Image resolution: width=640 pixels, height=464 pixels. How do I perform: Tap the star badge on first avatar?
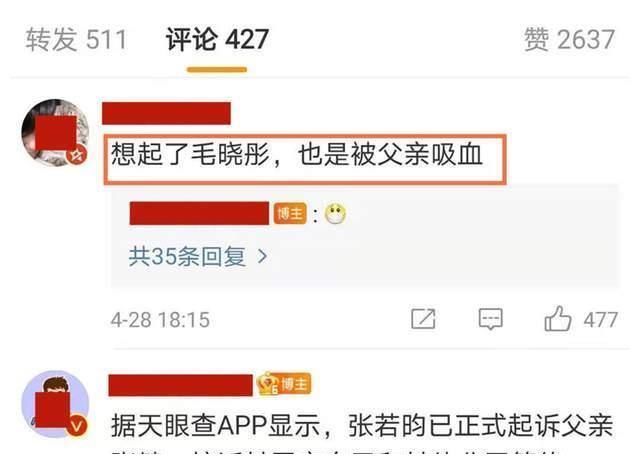[x=77, y=155]
